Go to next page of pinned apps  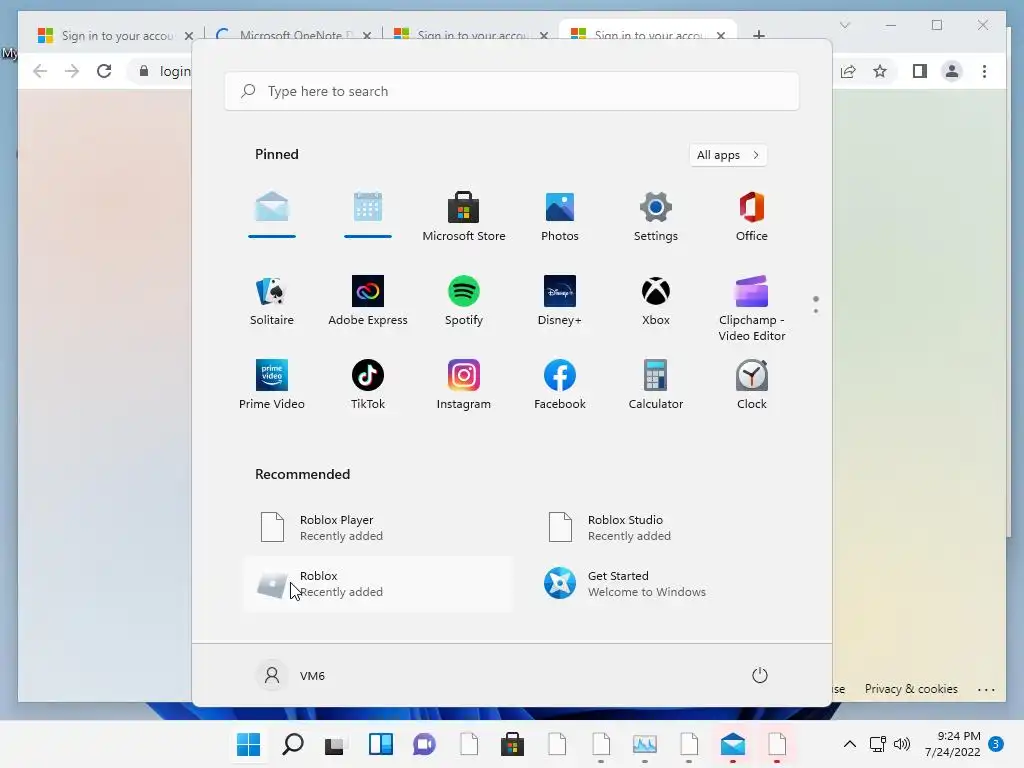tap(816, 311)
